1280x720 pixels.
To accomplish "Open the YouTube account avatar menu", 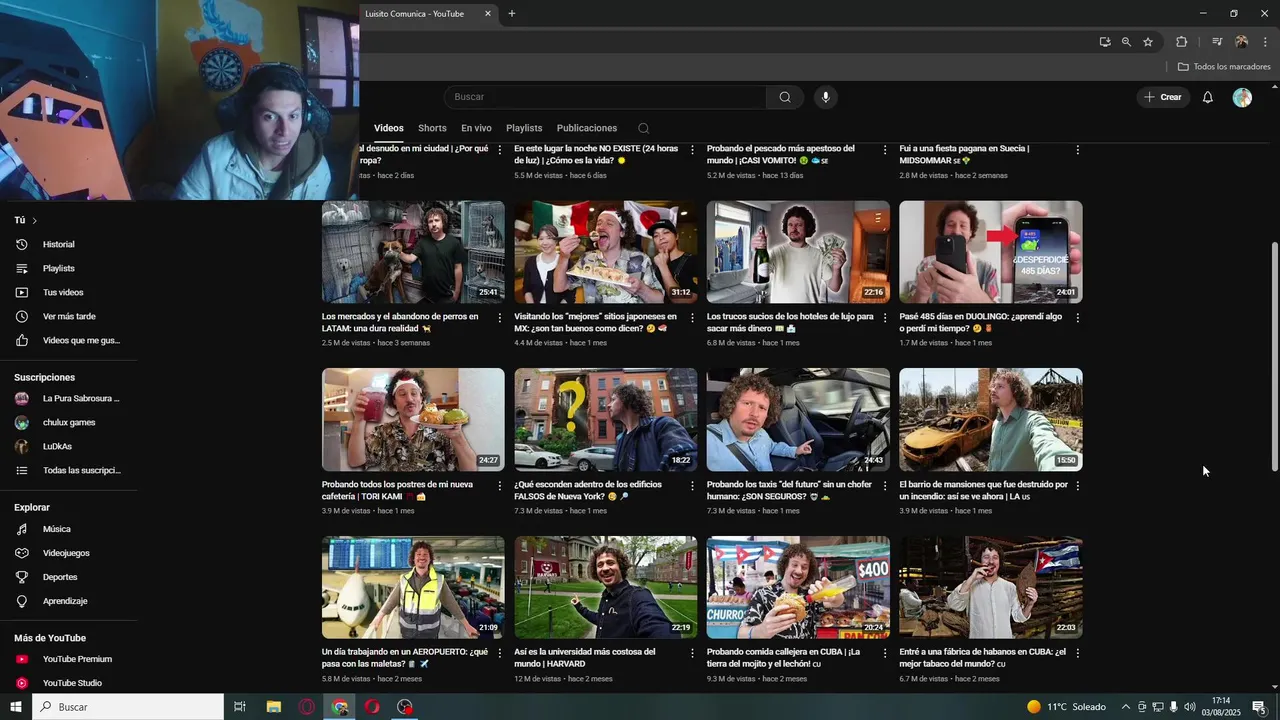I will tap(1242, 97).
